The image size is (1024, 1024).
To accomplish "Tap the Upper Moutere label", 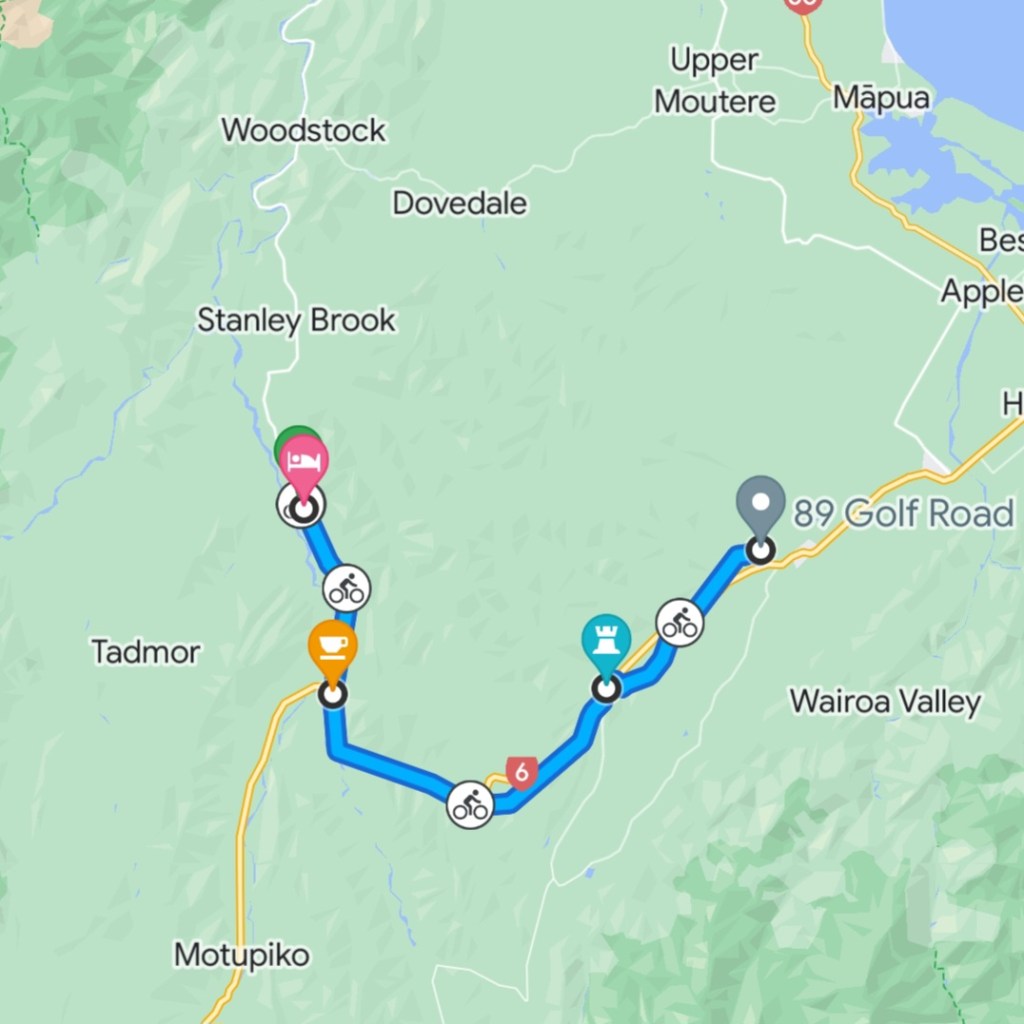I will 715,81.
